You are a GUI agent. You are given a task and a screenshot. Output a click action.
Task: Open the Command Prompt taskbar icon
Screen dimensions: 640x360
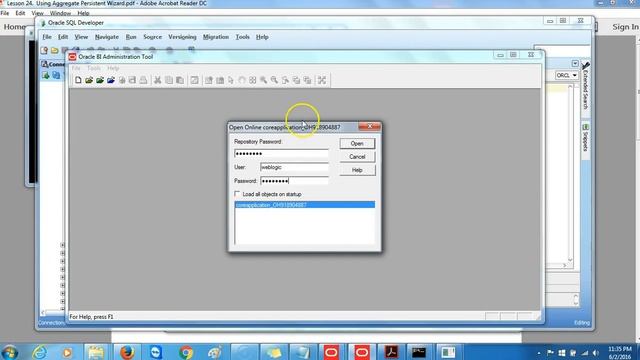tap(419, 352)
